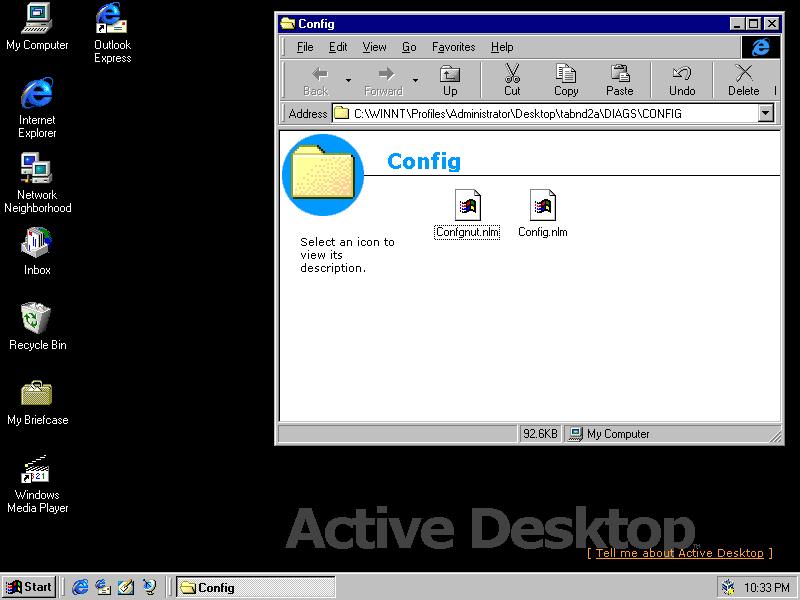Launch Outlook Express from Quick Launch
This screenshot has height=600, width=800.
pos(103,587)
